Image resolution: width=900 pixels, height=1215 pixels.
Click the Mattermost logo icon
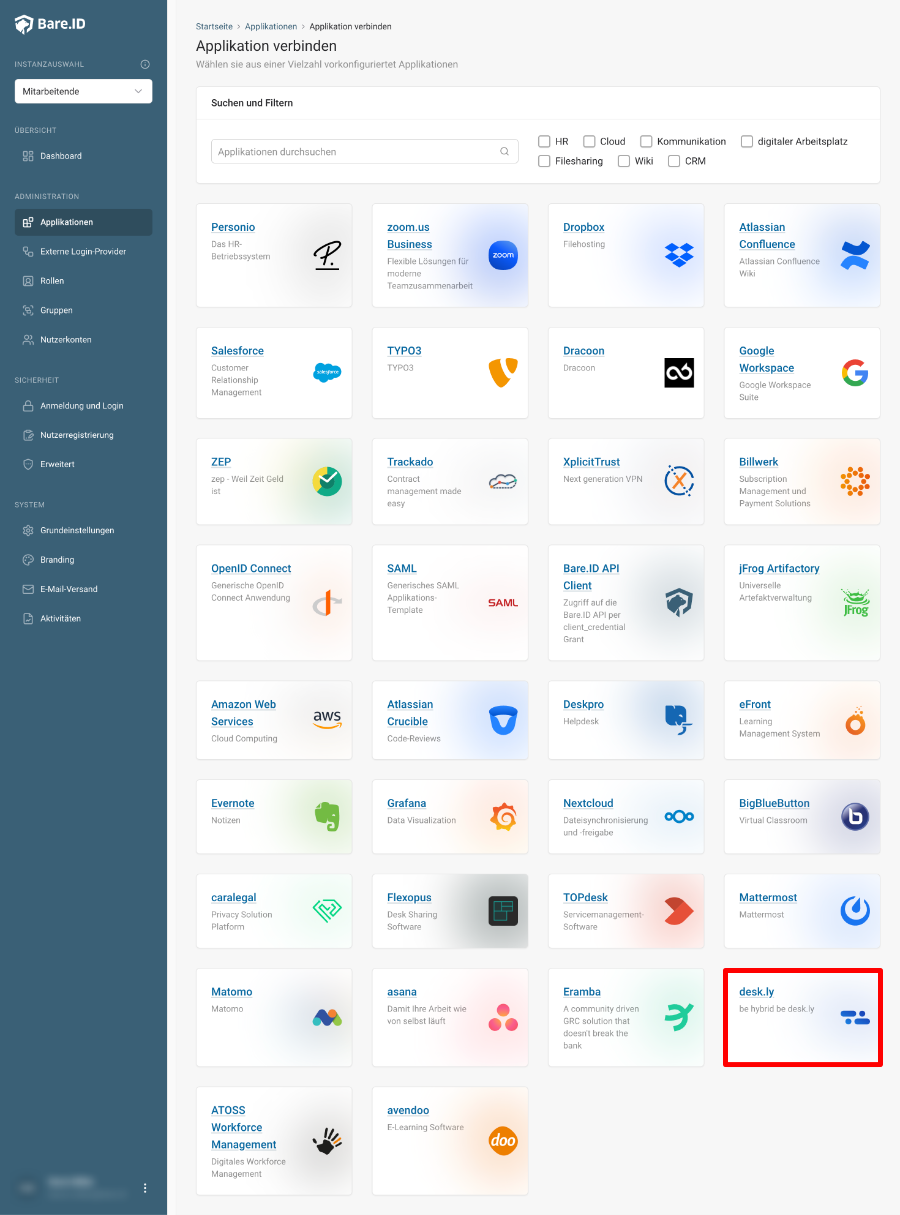[855, 911]
